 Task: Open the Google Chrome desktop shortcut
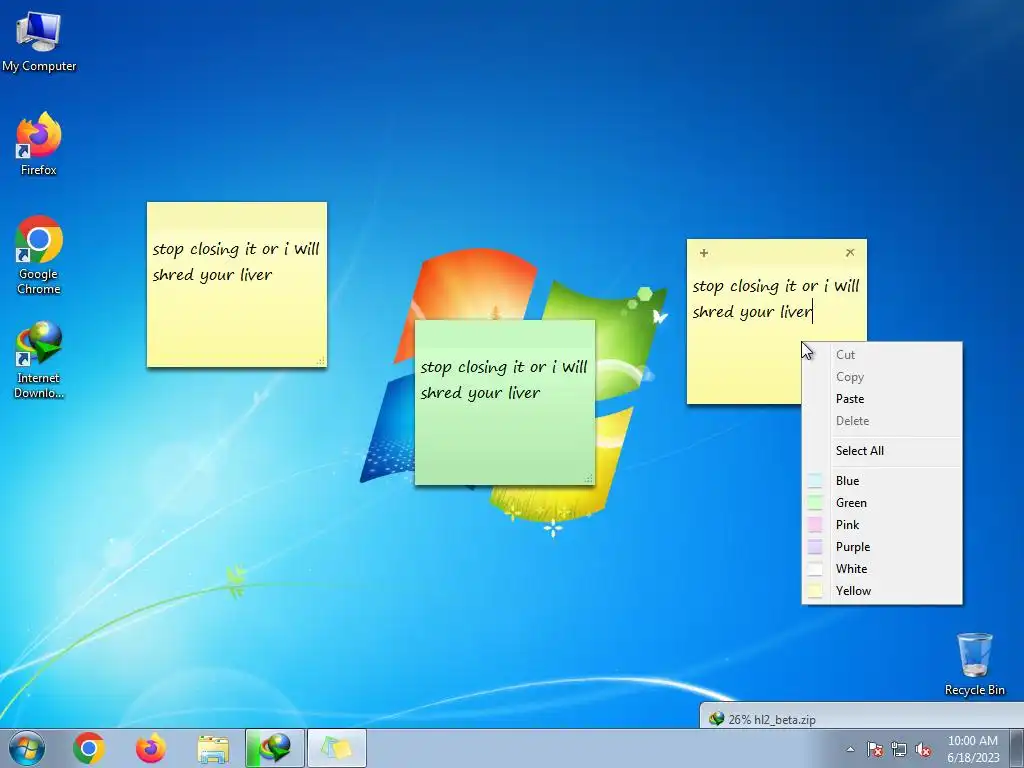pyautogui.click(x=39, y=255)
